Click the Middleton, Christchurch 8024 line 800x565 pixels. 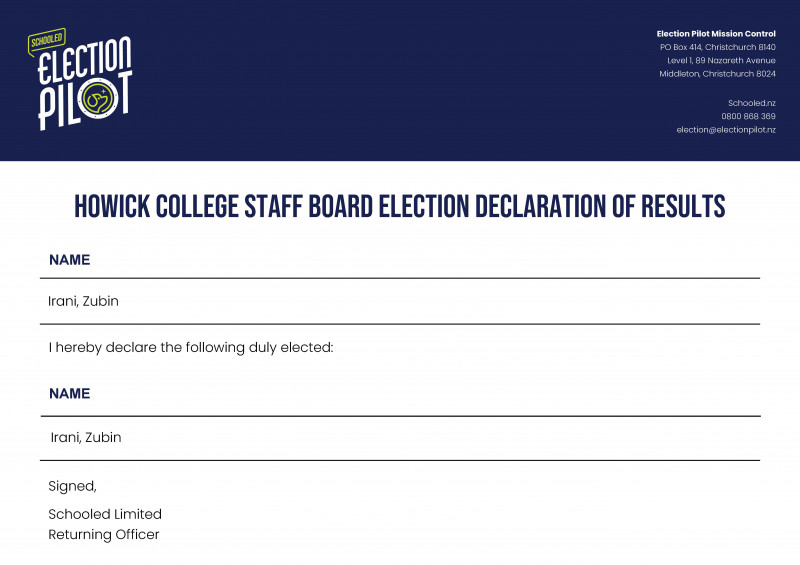pos(717,73)
